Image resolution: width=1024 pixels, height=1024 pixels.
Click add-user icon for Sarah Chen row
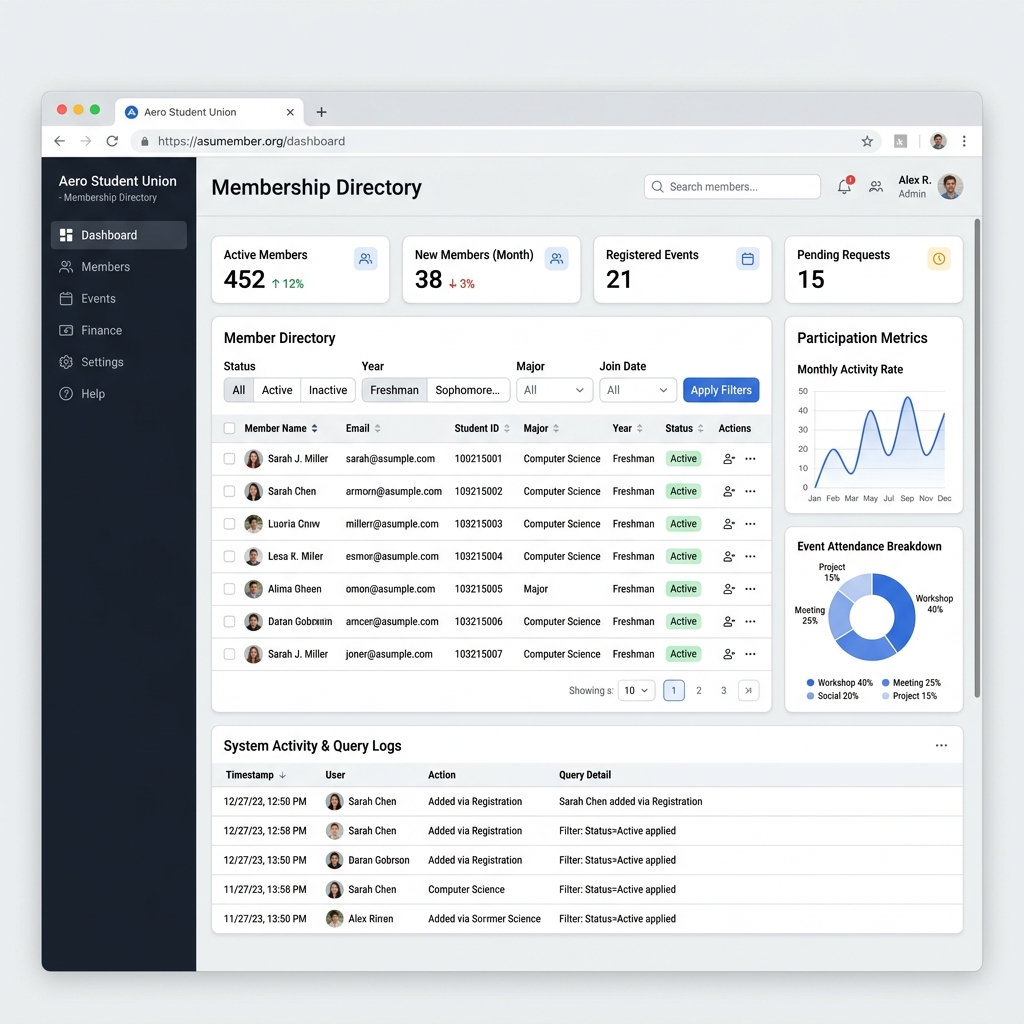pos(729,491)
